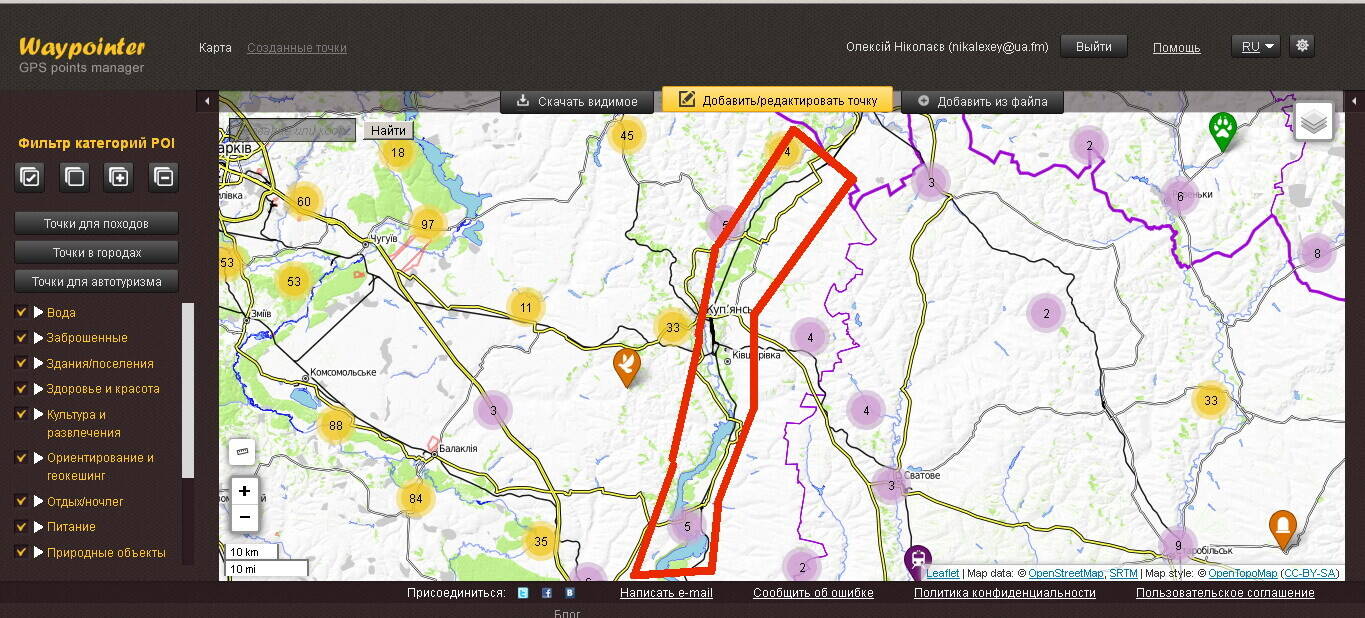Expand the Здания/поселения category tree
1365x618 pixels.
point(39,363)
